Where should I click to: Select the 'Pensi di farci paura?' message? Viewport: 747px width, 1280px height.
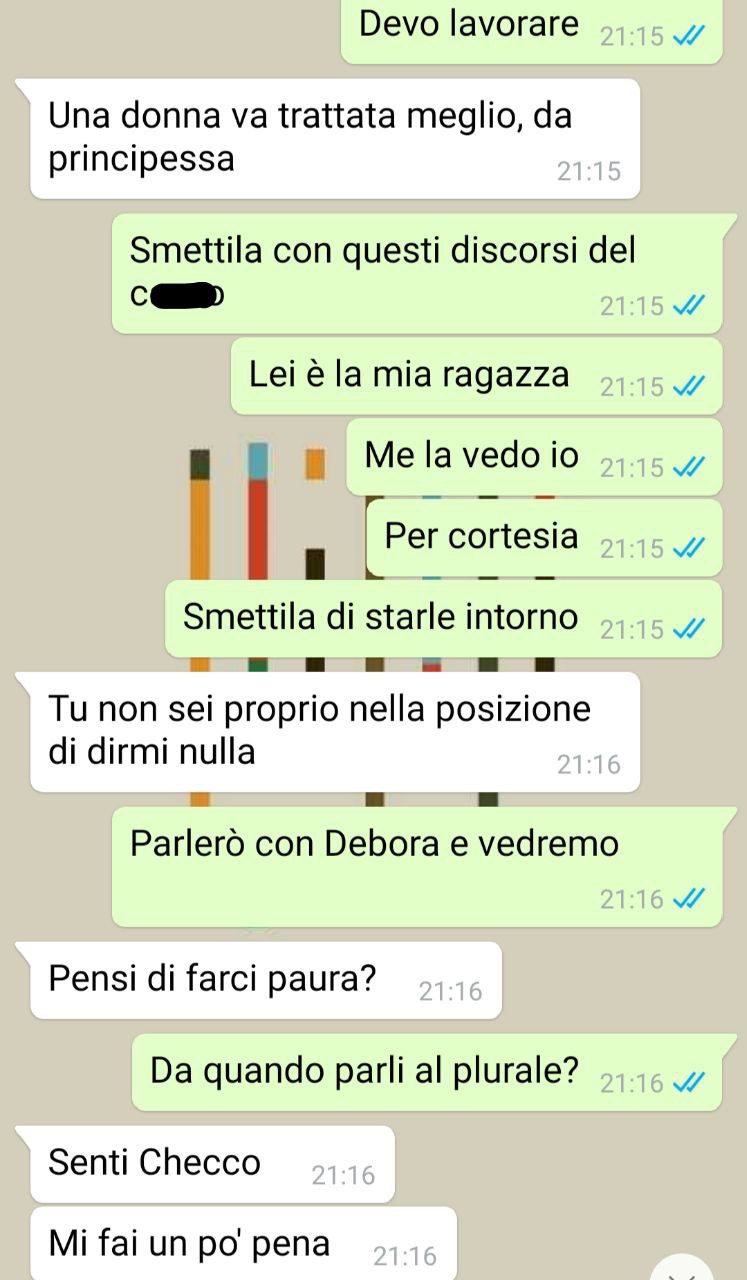pyautogui.click(x=266, y=980)
